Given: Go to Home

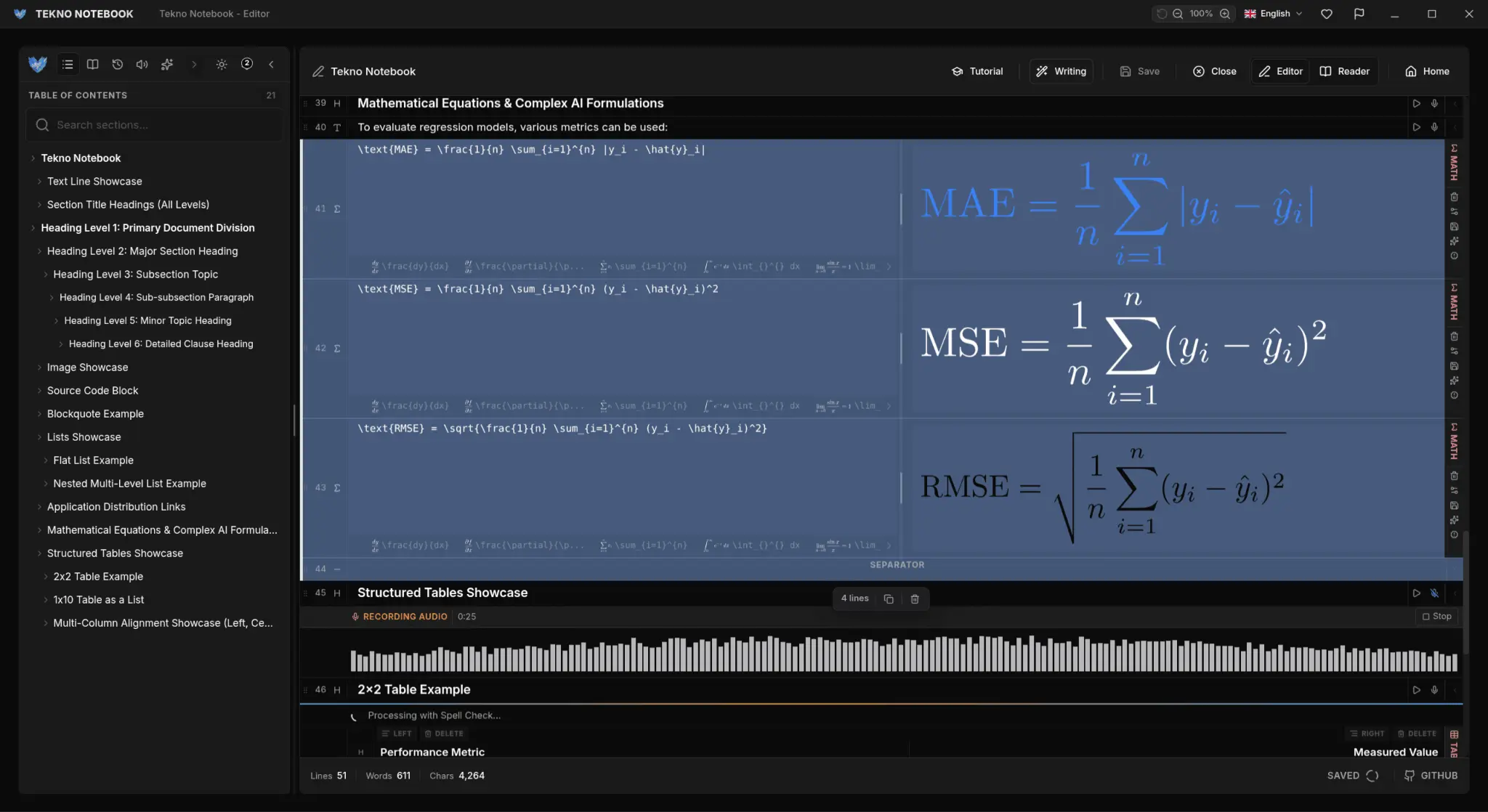Looking at the screenshot, I should pos(1427,71).
